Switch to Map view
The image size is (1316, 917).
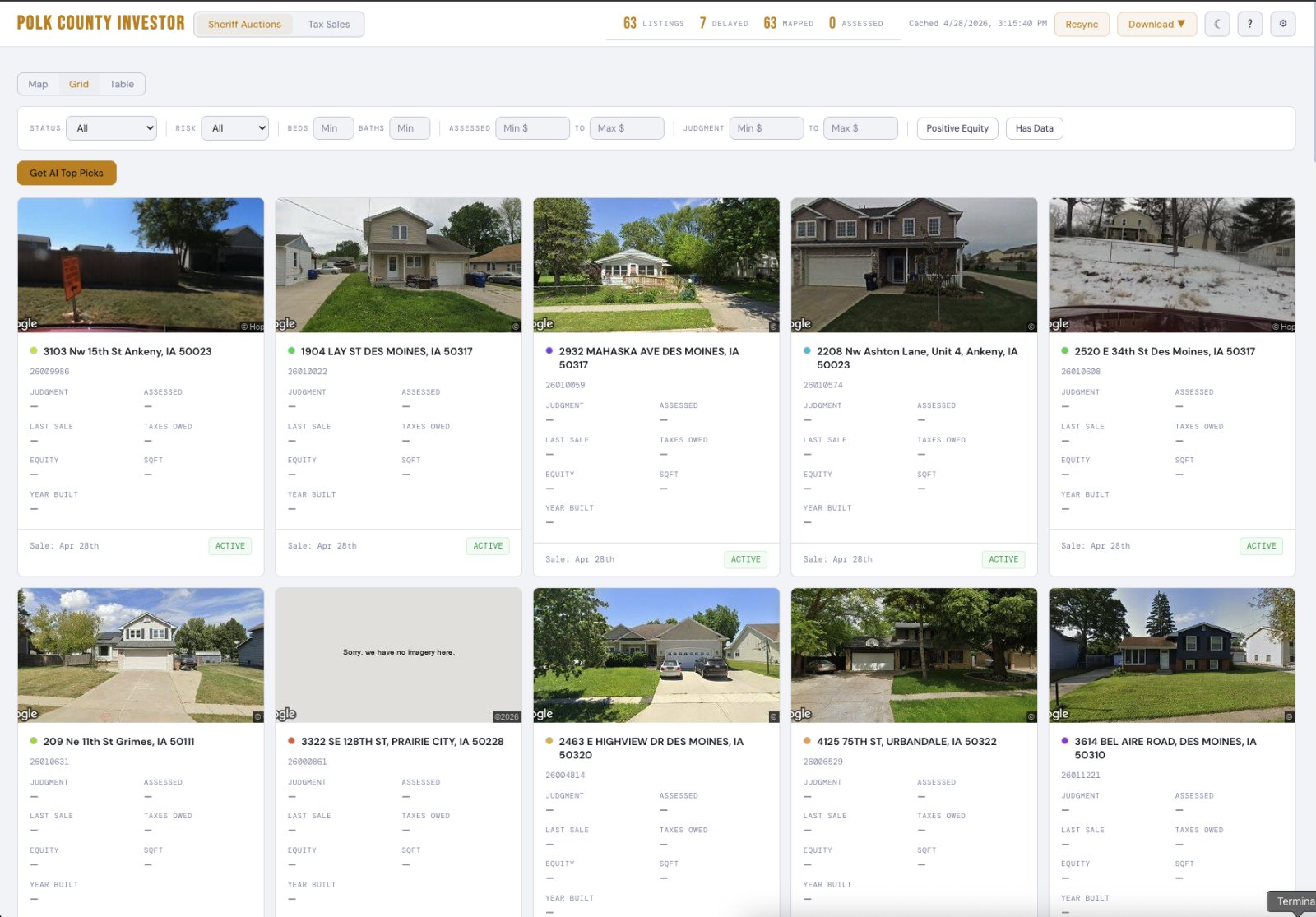point(38,84)
